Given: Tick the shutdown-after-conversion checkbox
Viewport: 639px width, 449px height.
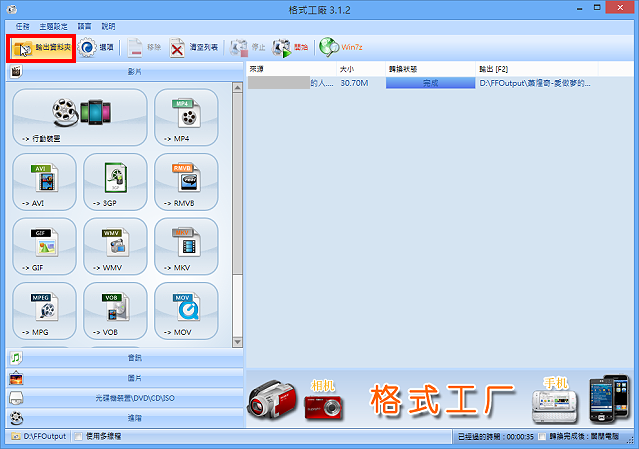Looking at the screenshot, I should pyautogui.click(x=542, y=437).
